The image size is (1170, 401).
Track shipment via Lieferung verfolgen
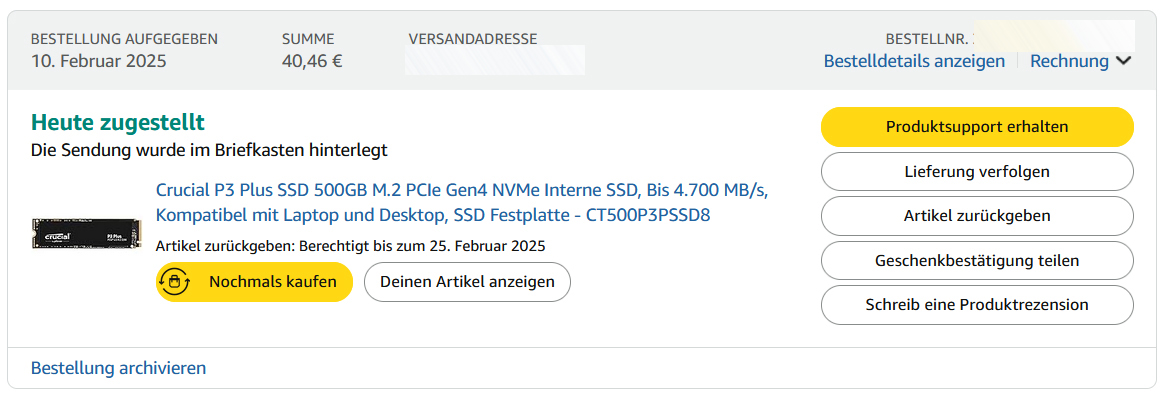[977, 172]
